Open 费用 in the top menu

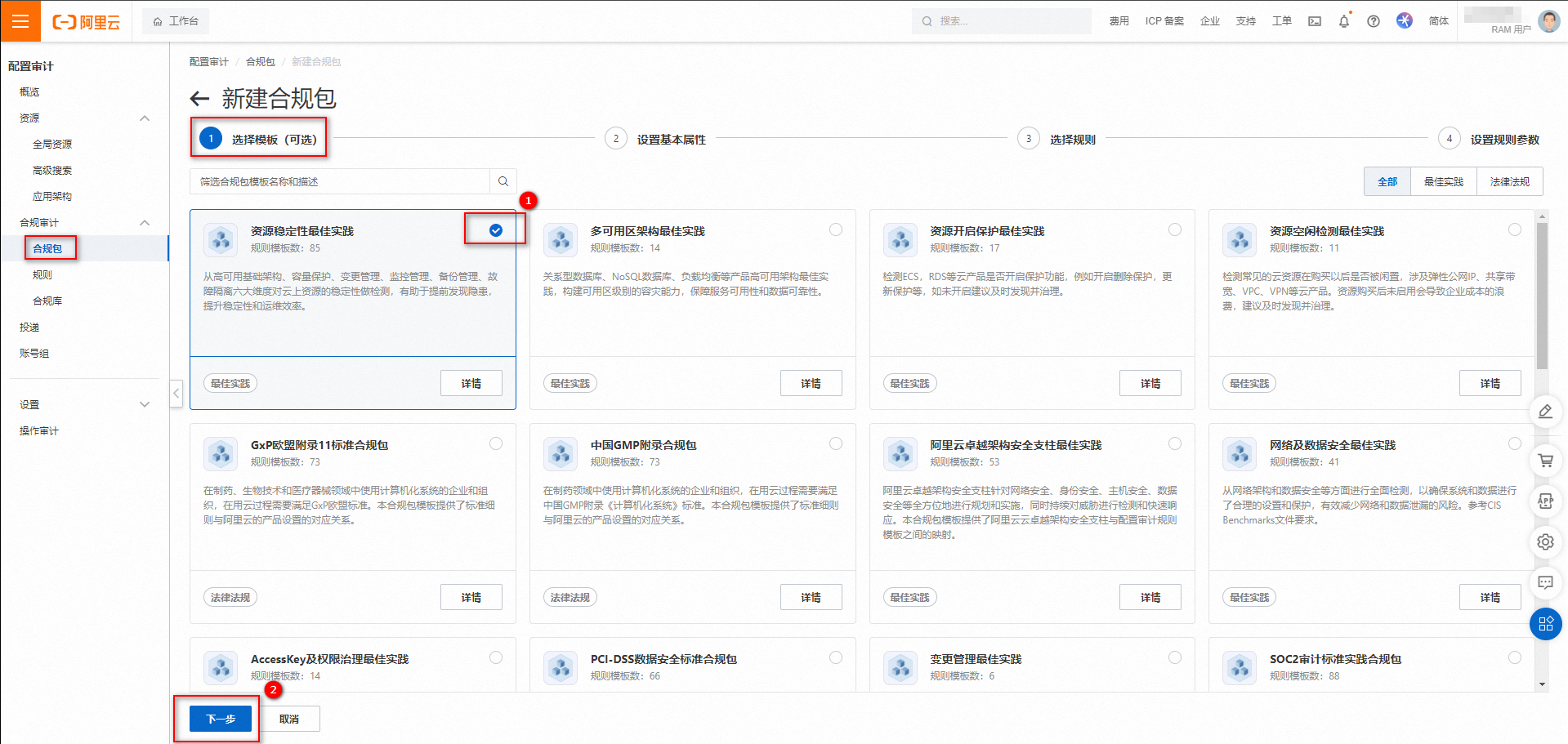click(1119, 21)
